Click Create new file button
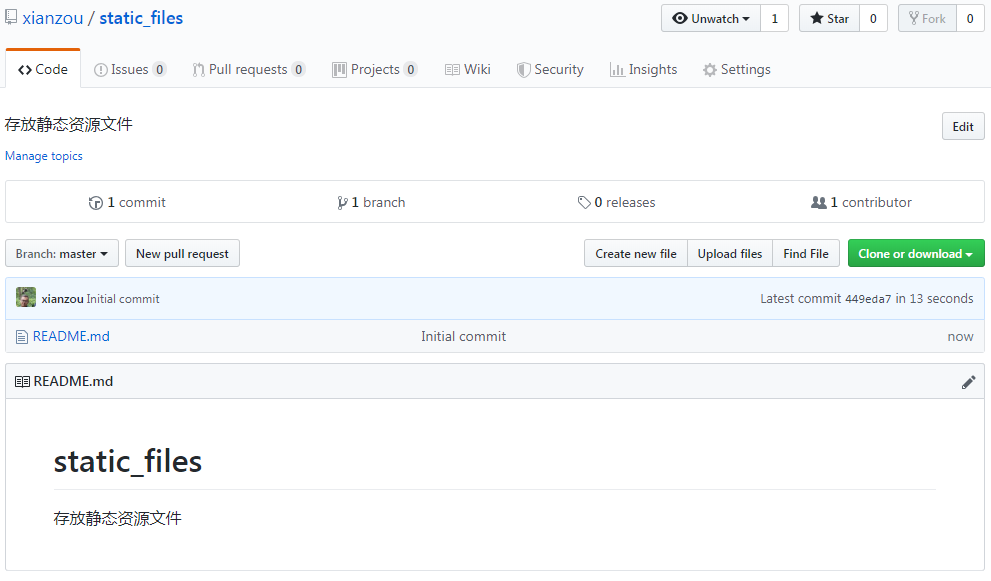The height and width of the screenshot is (581, 991). (x=636, y=254)
